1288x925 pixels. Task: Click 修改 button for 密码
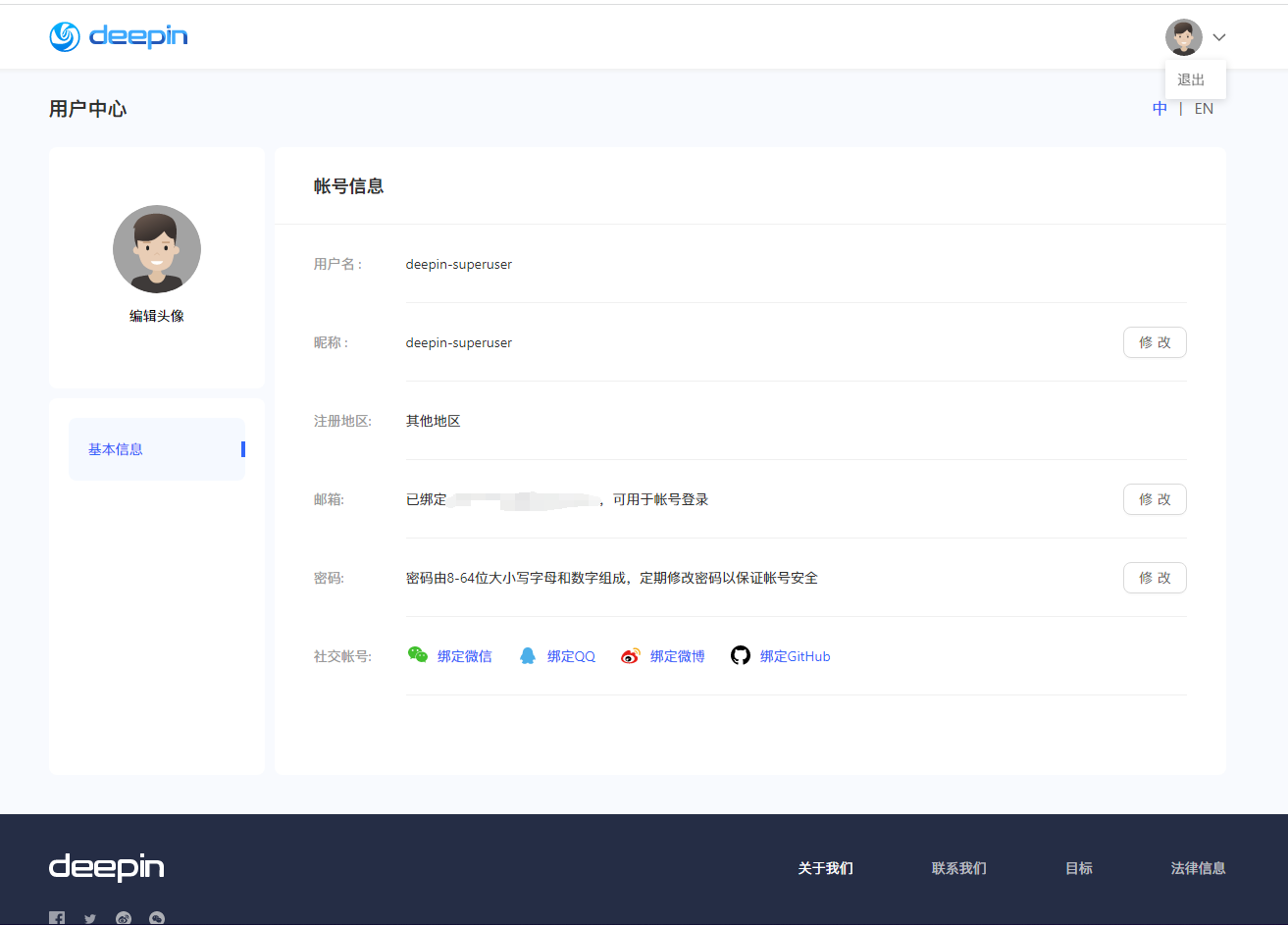(1155, 578)
